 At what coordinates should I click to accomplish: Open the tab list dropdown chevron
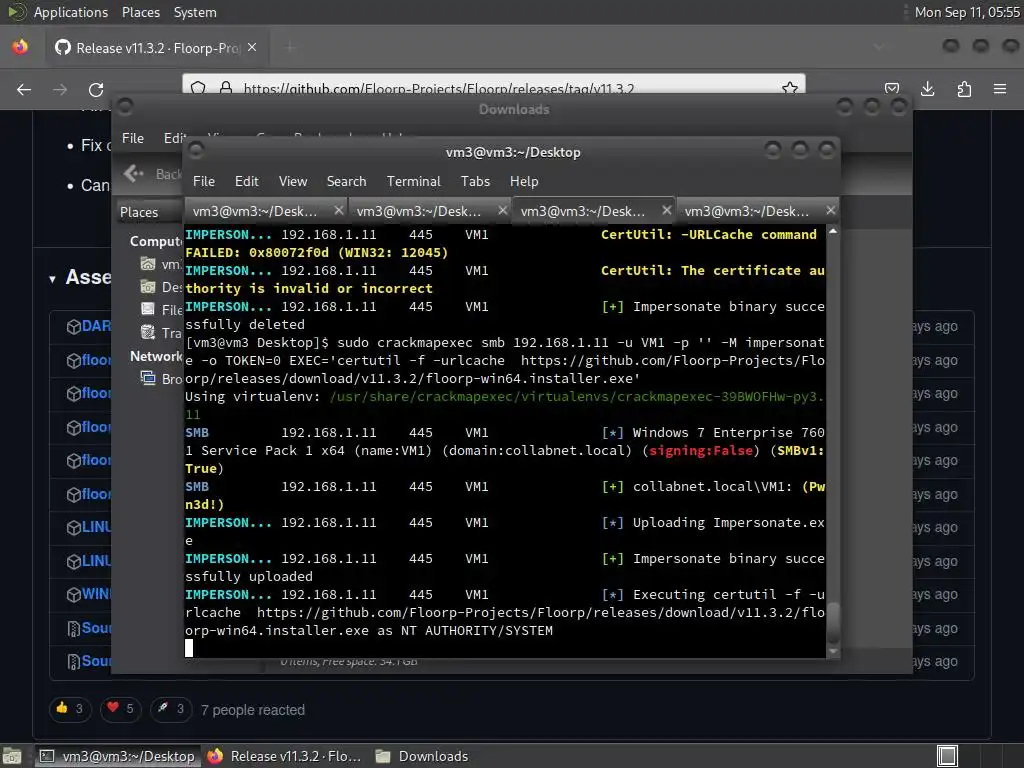[x=879, y=47]
